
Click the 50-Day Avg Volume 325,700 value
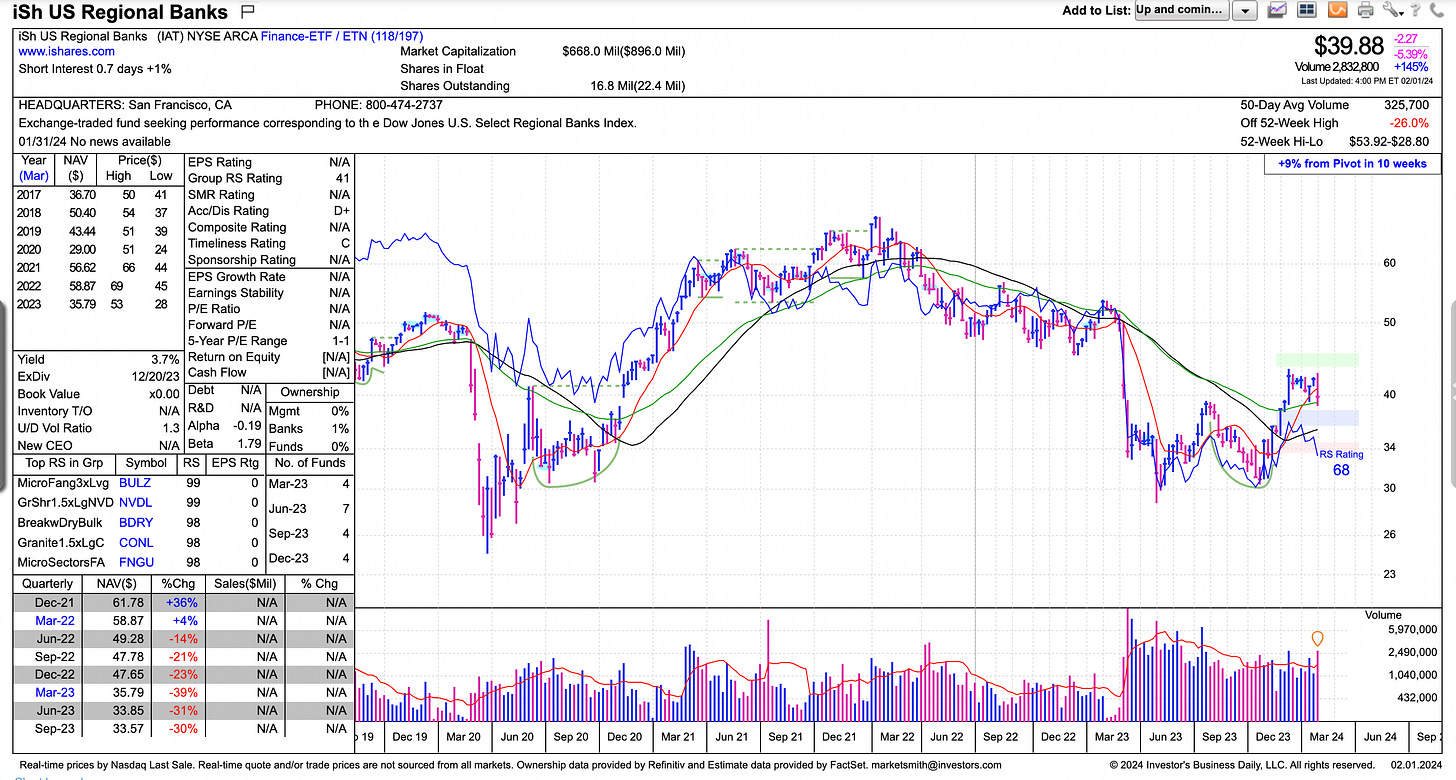click(1405, 104)
